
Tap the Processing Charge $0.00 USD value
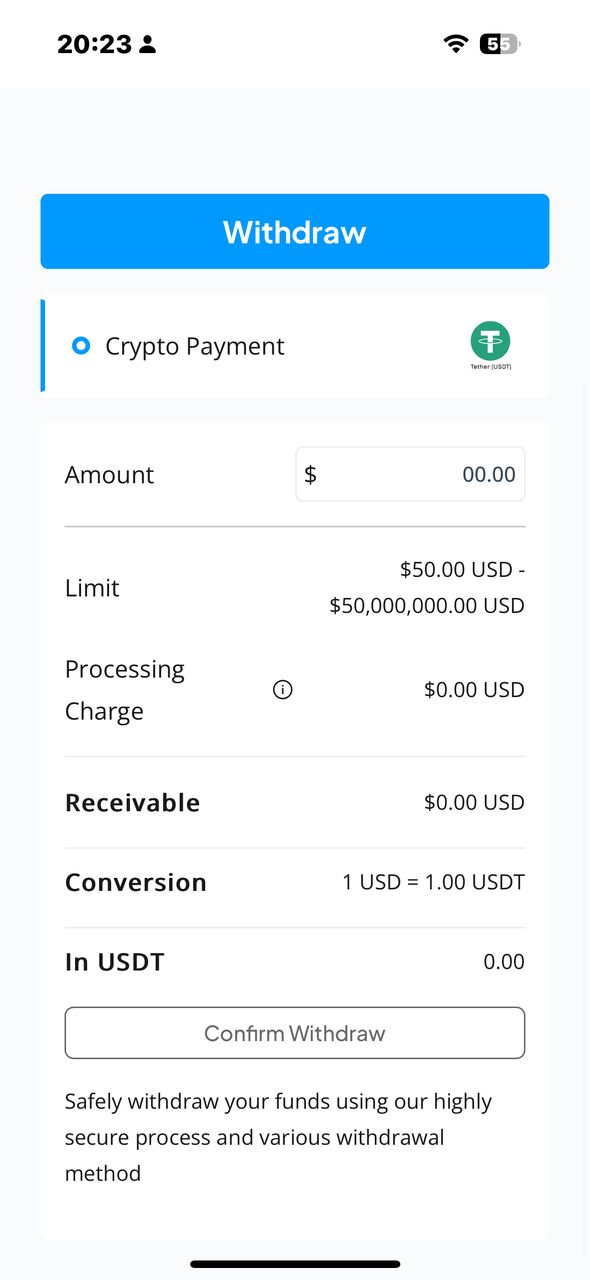[474, 690]
